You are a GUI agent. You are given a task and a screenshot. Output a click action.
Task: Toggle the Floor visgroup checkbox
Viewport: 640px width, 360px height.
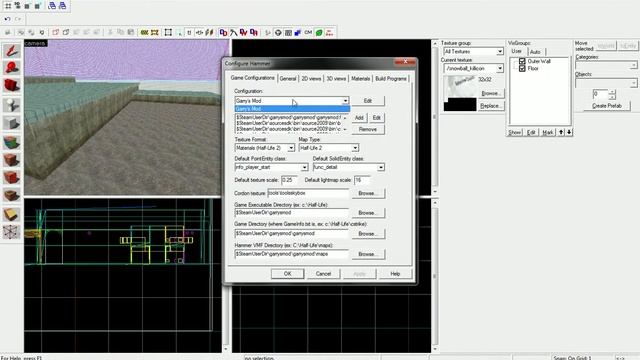pos(522,69)
